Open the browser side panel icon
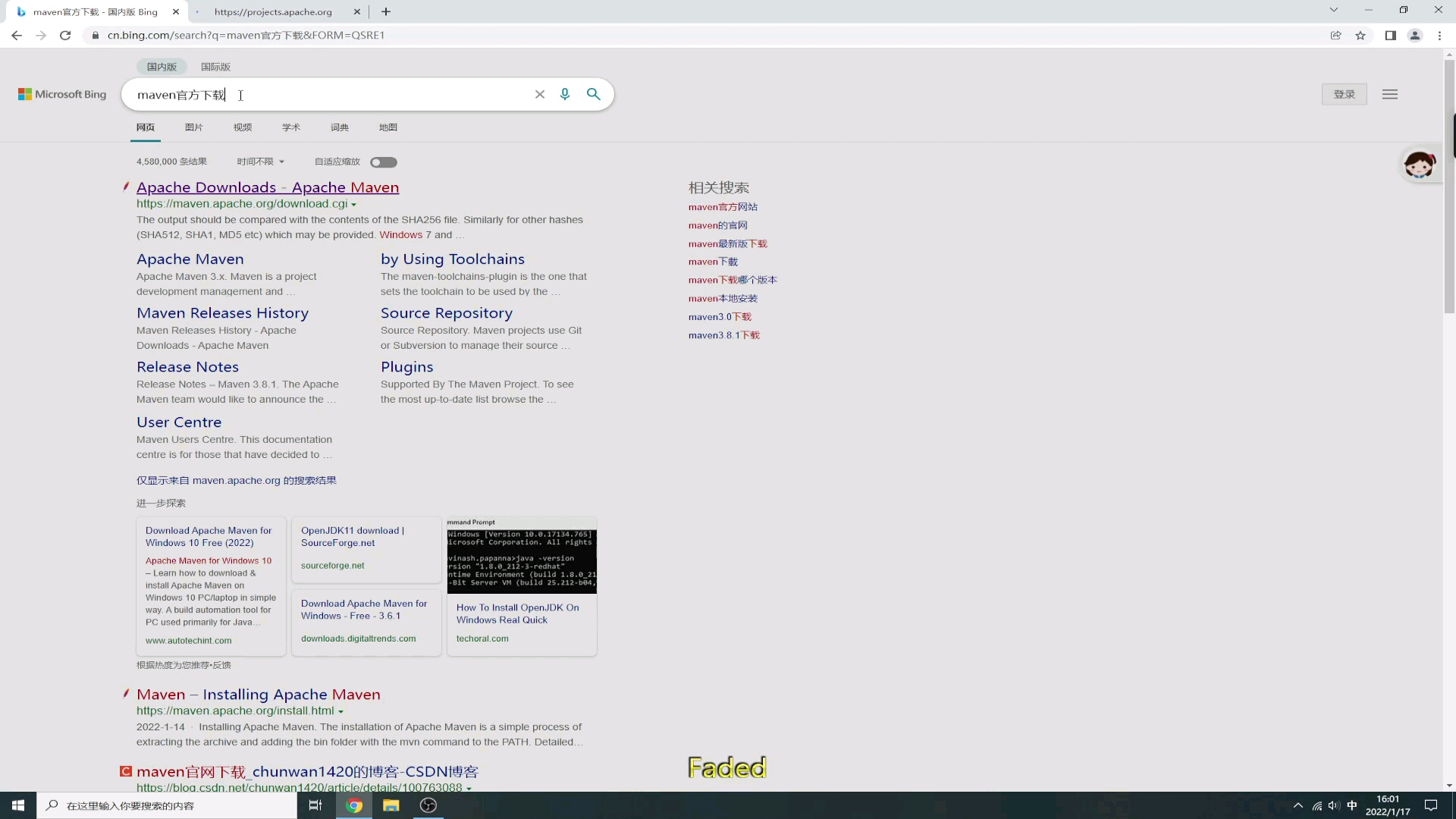1456x819 pixels. 1390,35
